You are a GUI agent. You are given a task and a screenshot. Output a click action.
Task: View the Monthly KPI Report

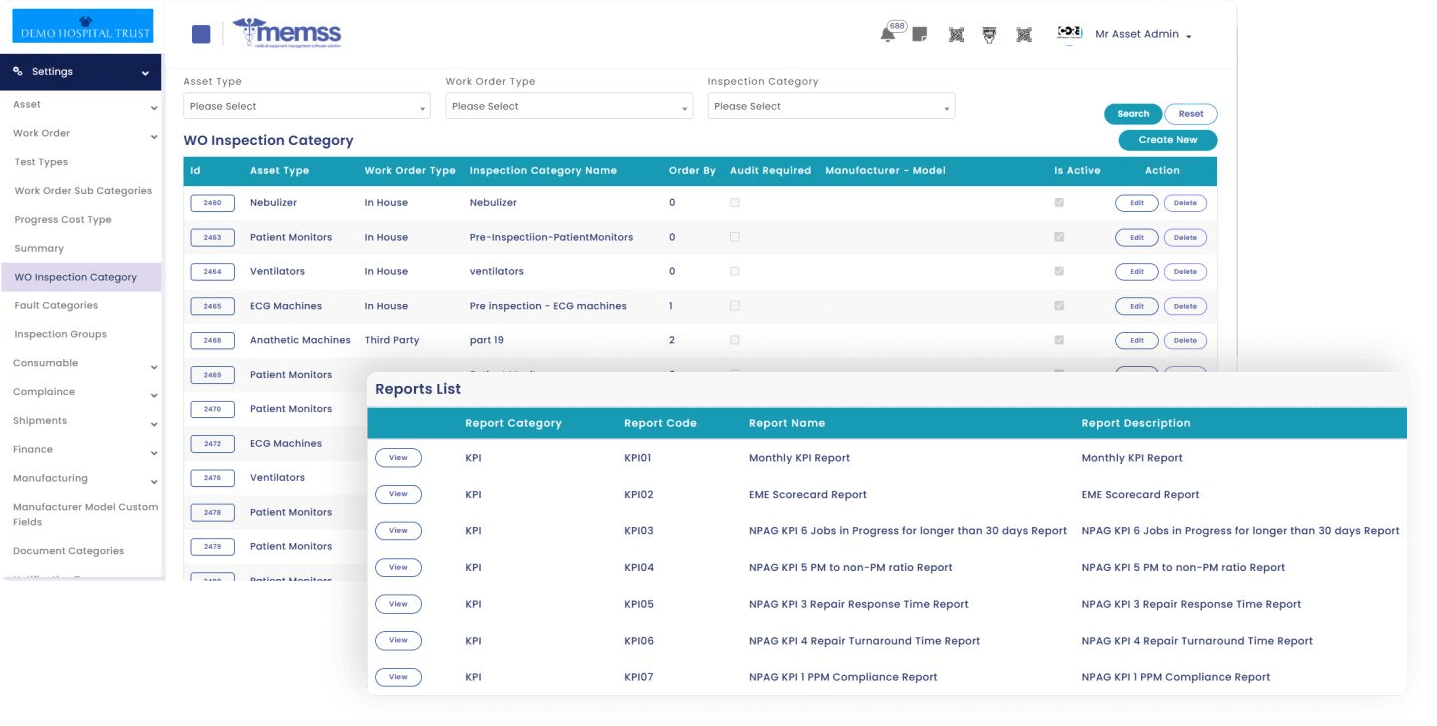tap(398, 458)
